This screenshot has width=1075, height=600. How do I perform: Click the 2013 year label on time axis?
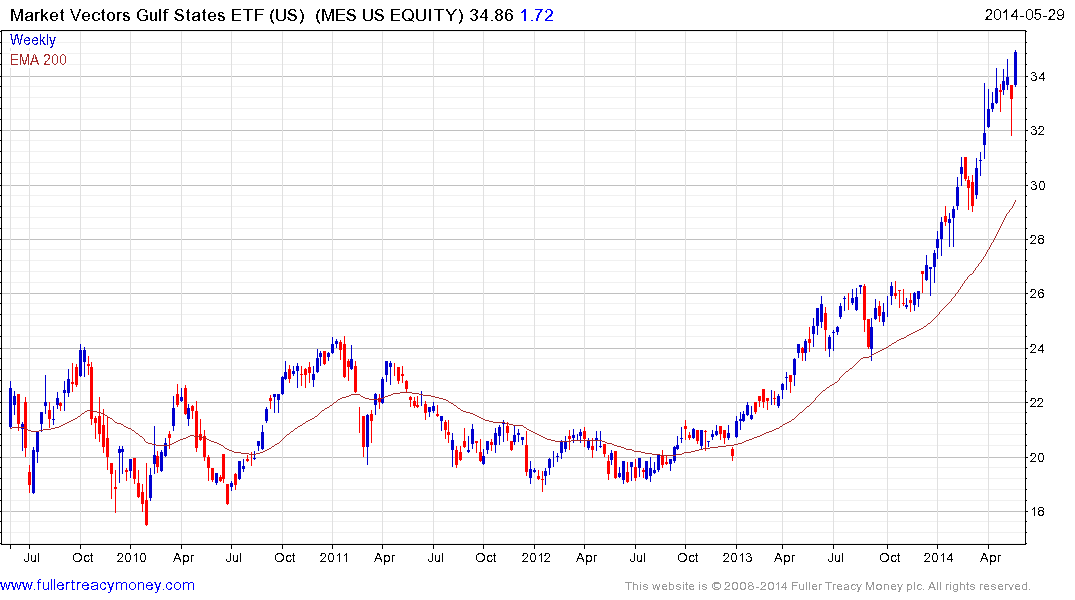pos(737,557)
